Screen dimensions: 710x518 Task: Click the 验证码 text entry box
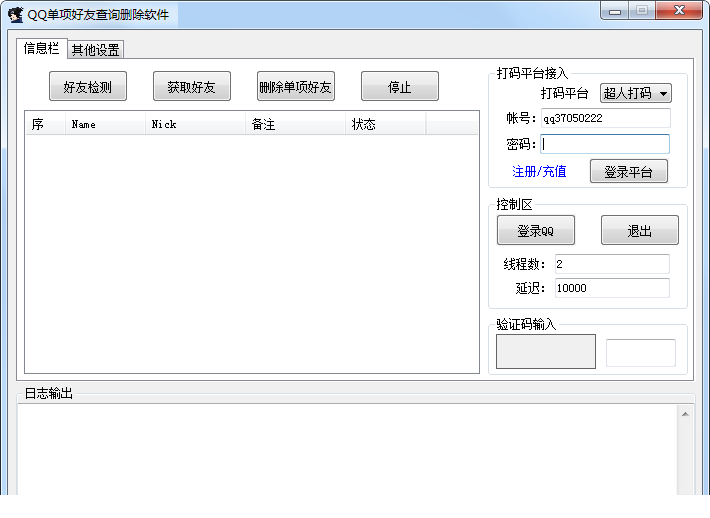(x=641, y=353)
